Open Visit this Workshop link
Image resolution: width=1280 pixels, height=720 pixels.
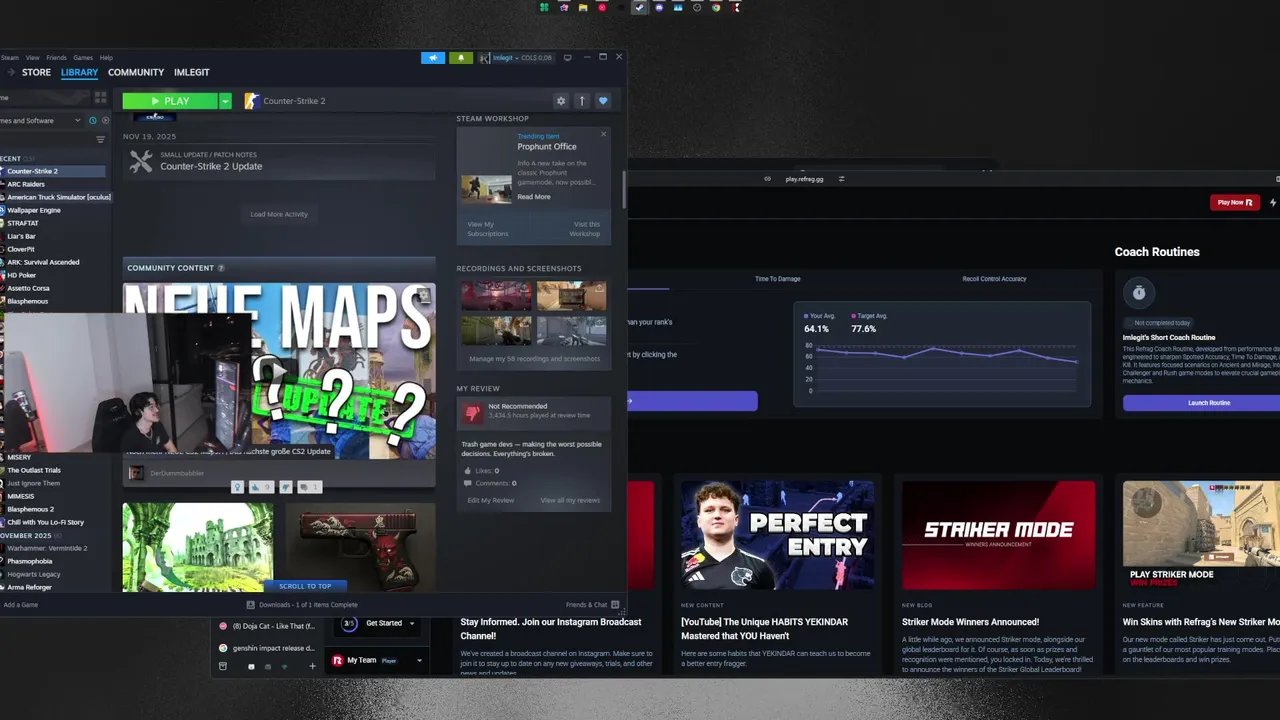pos(586,229)
